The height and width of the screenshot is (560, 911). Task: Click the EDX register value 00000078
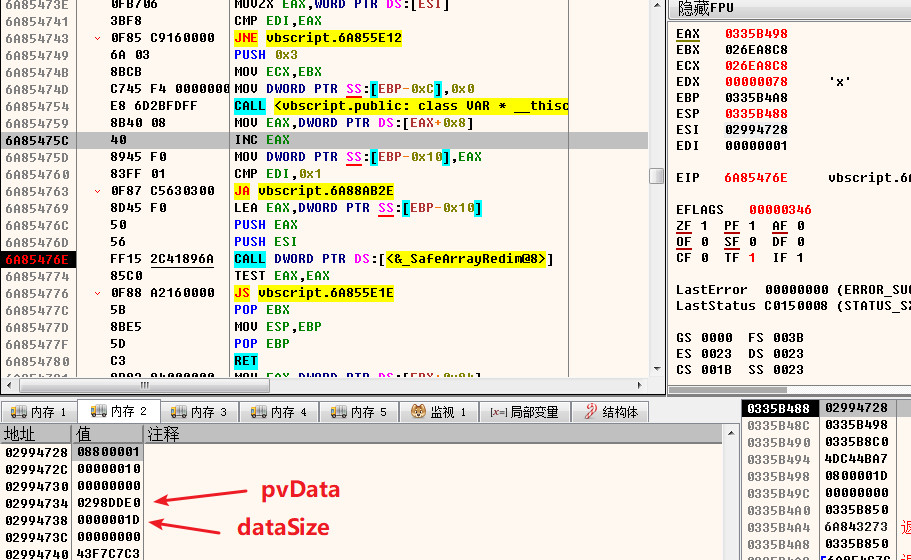coord(756,82)
